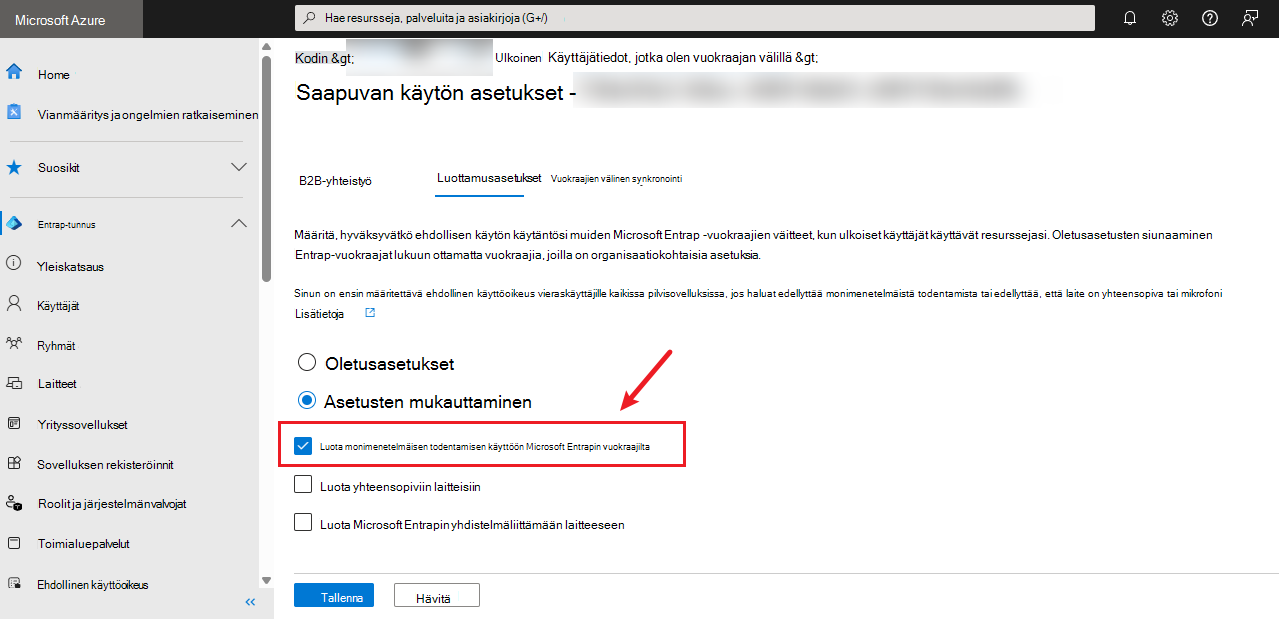Open the notifications bell icon
Viewport: 1279px width, 619px height.
pos(1130,18)
